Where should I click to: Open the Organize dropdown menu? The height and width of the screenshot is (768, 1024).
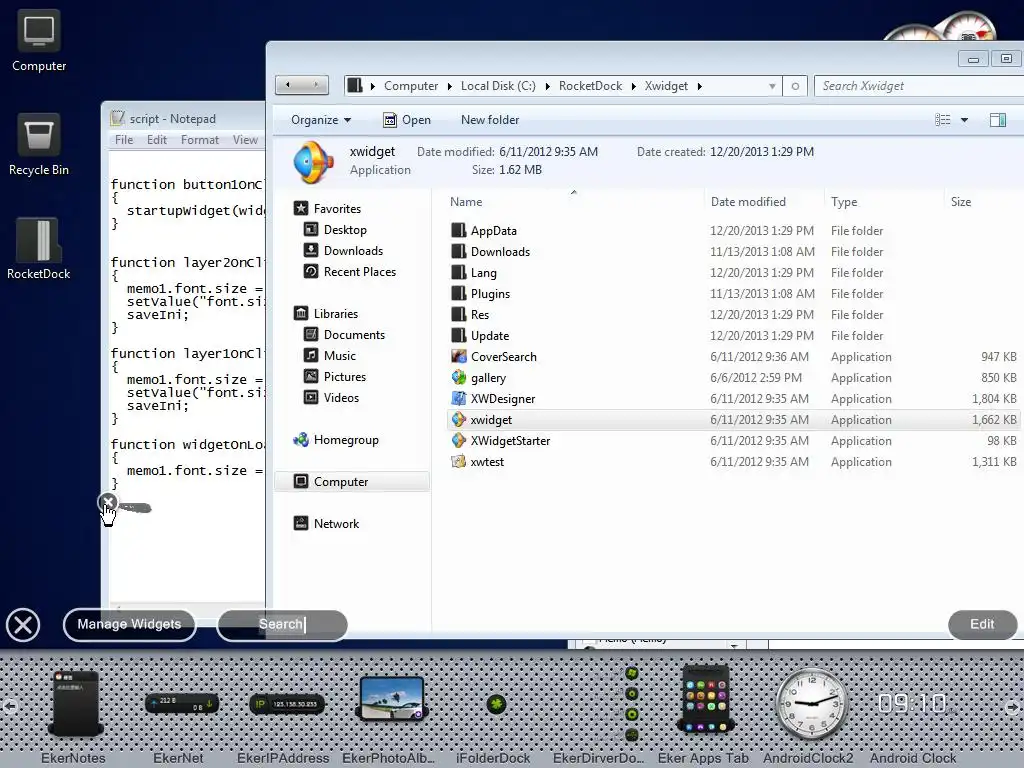click(x=321, y=120)
